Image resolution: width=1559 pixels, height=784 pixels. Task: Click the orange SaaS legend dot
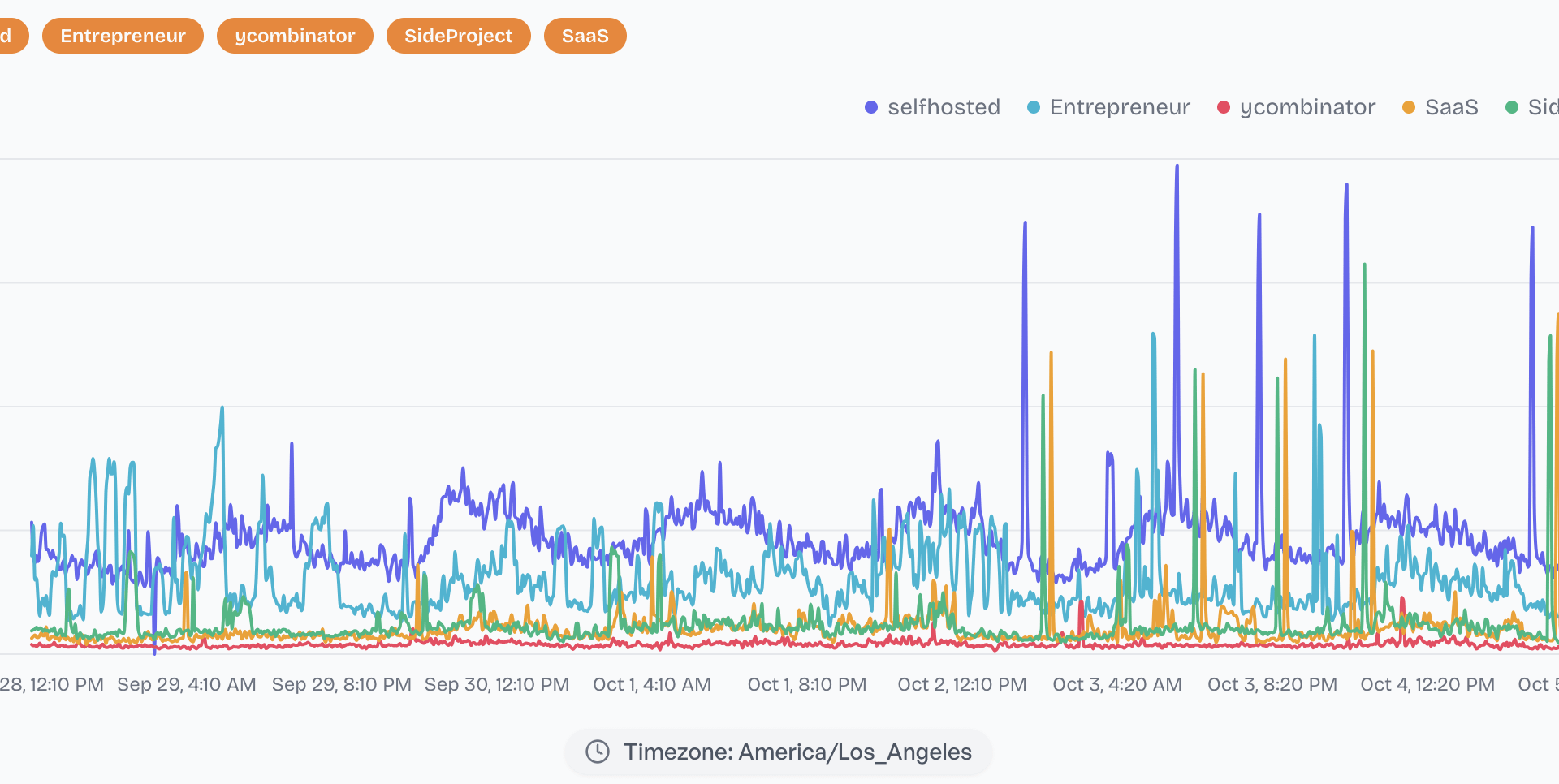click(x=1409, y=107)
